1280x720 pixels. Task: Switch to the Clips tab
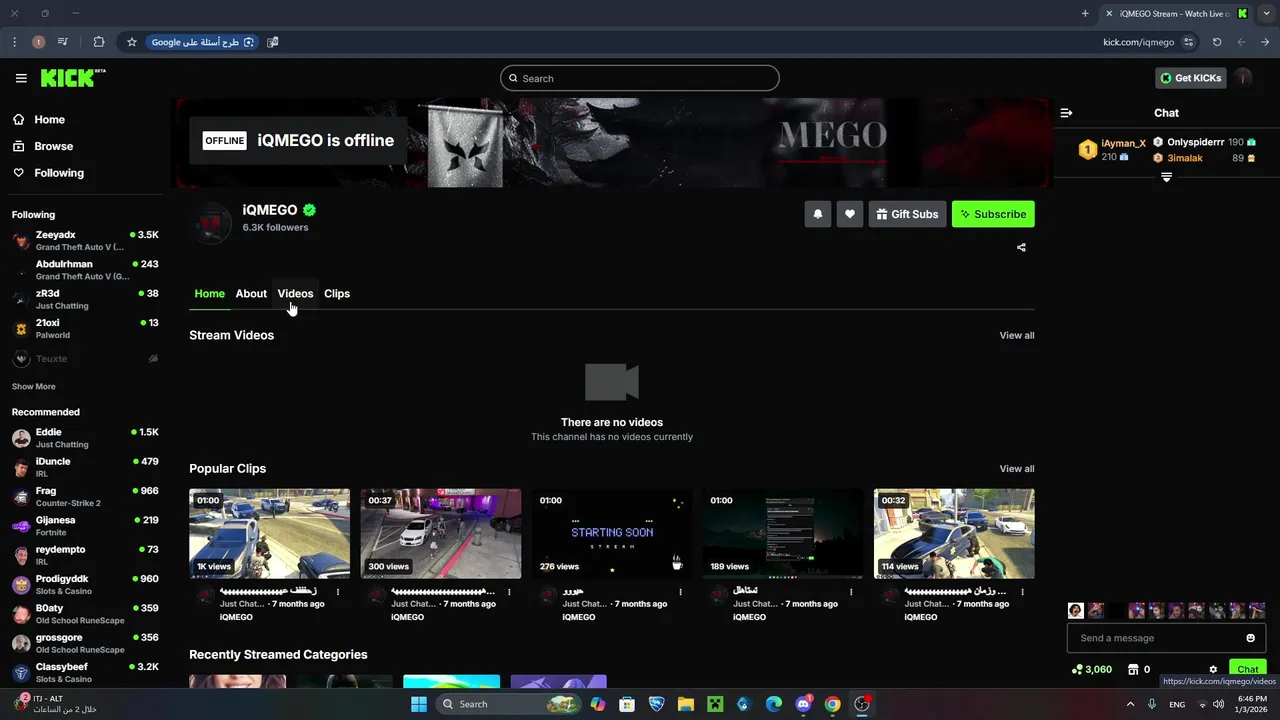point(337,294)
